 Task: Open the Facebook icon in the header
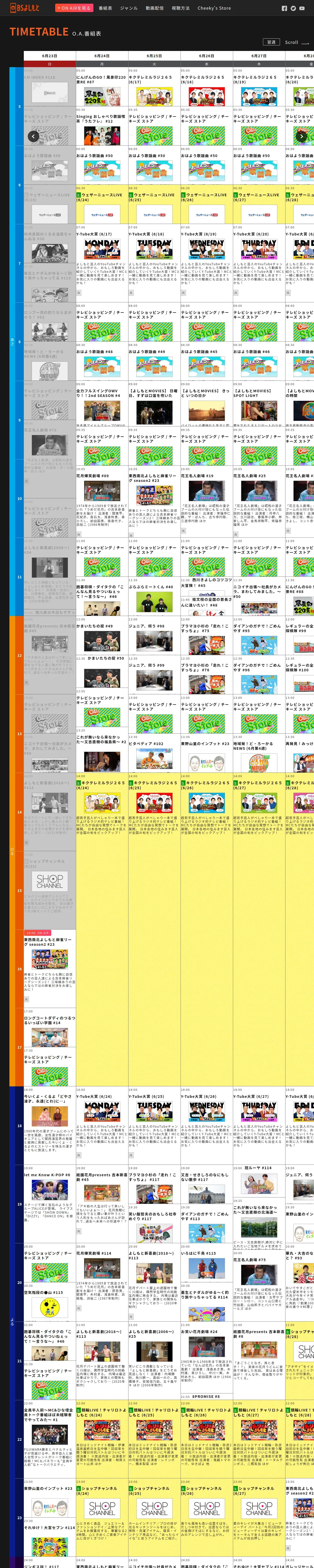(x=284, y=9)
